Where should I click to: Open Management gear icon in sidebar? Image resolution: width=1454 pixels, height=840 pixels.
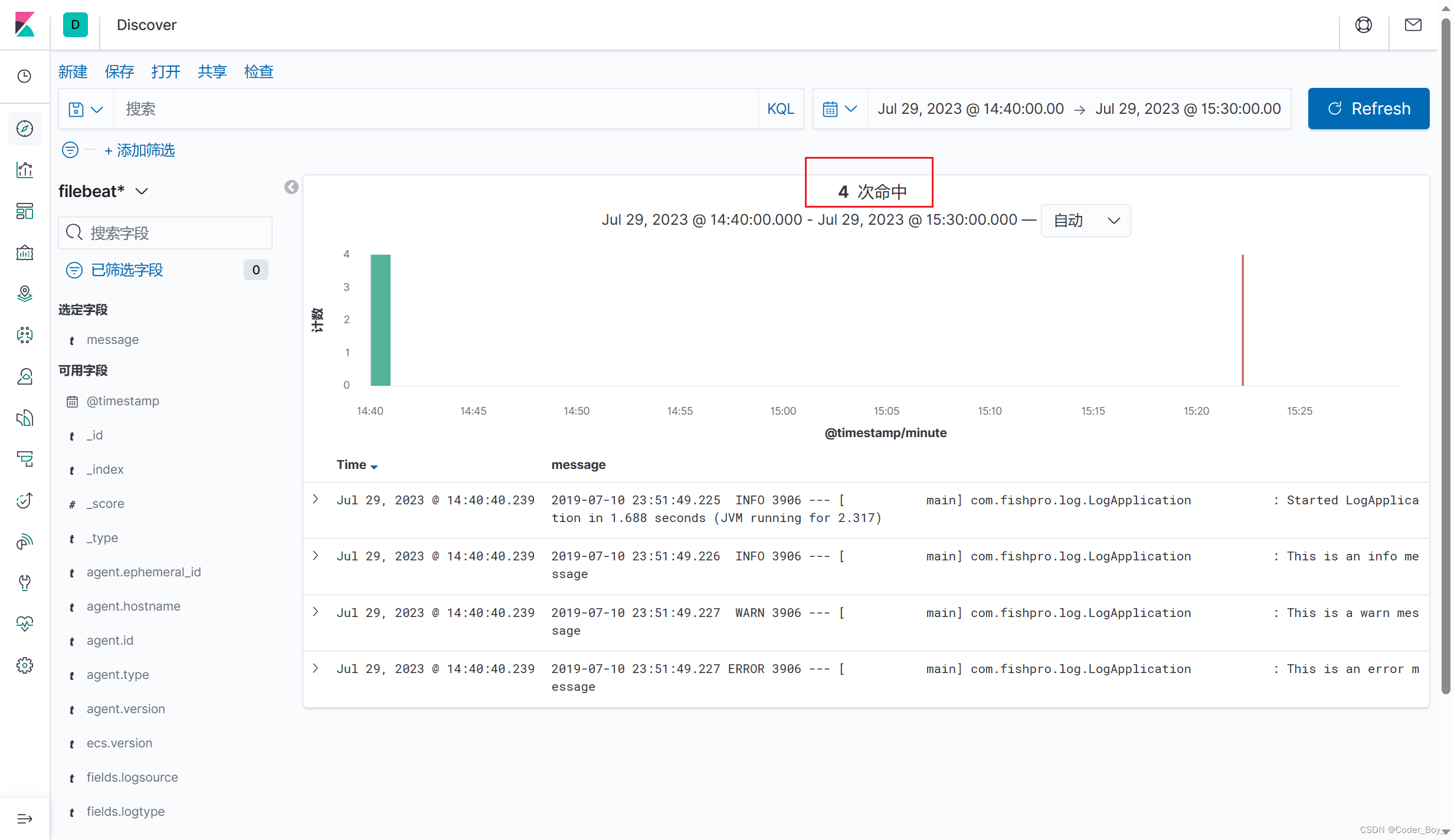(x=25, y=665)
